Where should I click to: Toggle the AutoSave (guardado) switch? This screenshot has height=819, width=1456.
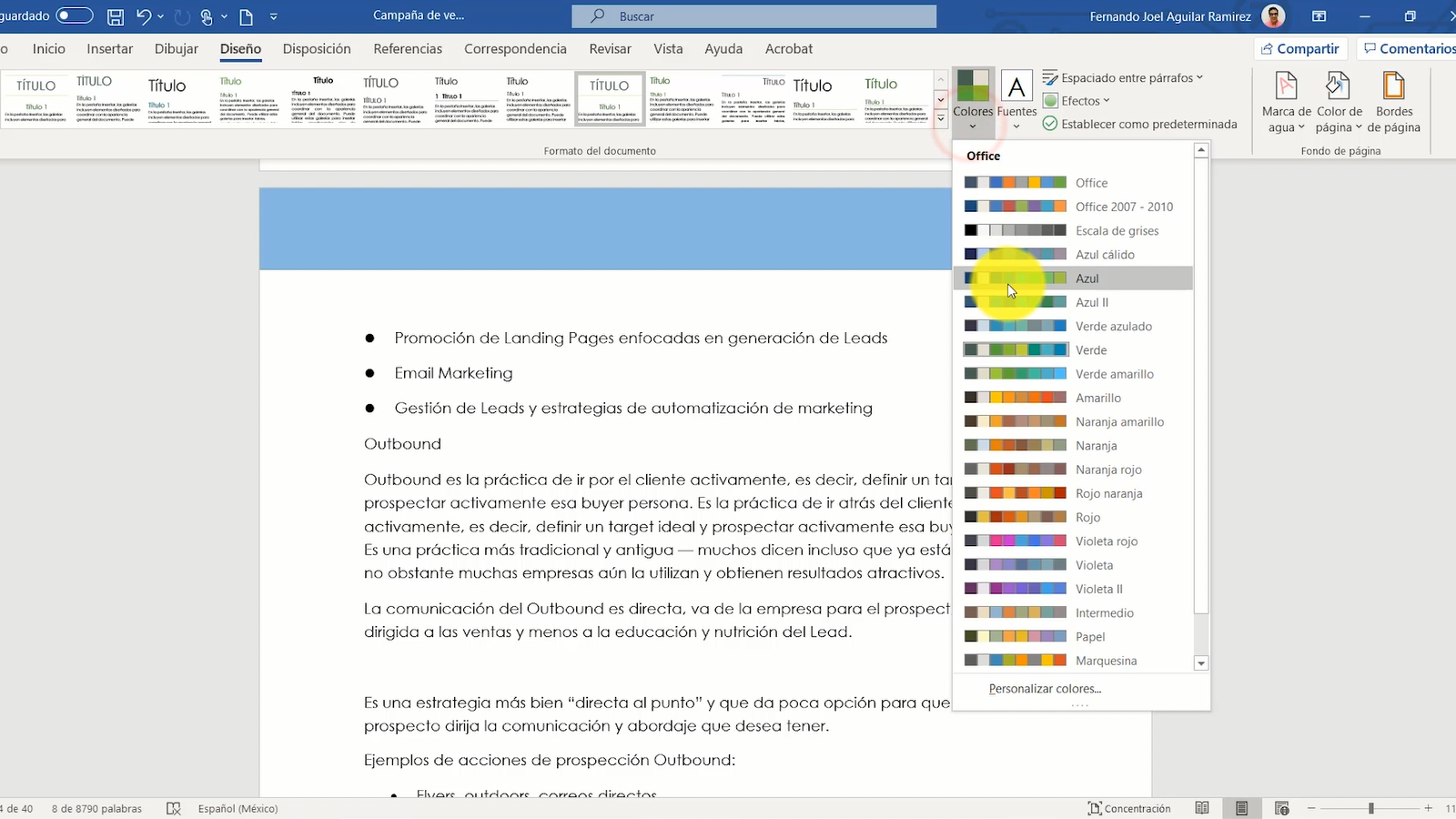pyautogui.click(x=75, y=15)
